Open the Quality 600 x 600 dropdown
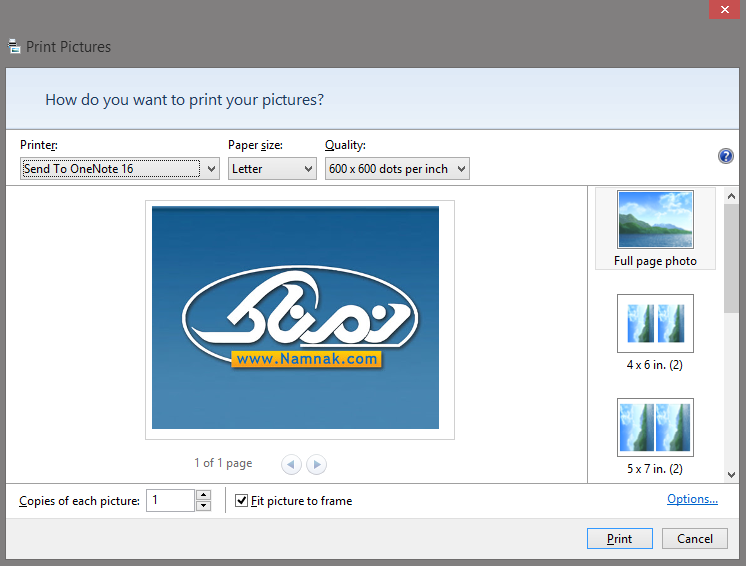Image resolution: width=746 pixels, height=566 pixels. pyautogui.click(x=397, y=169)
